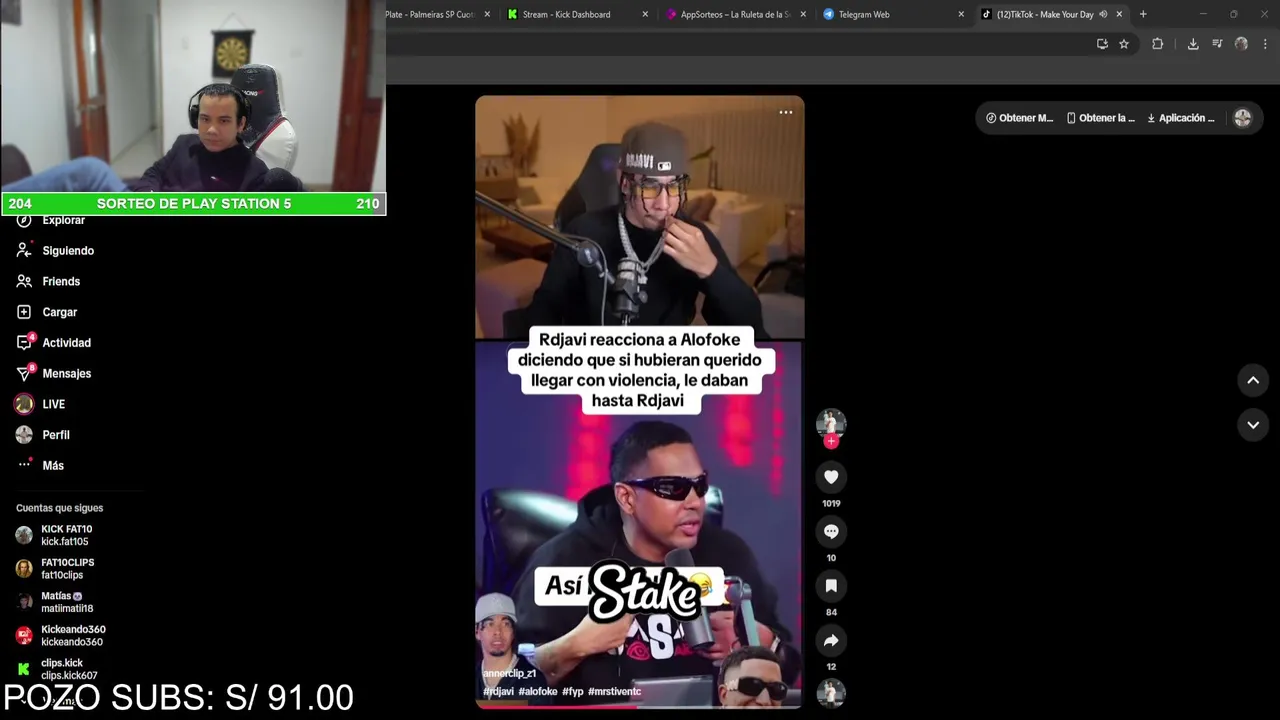Viewport: 1280px width, 720px height.
Task: Save video with bookmark icon
Action: (831, 586)
